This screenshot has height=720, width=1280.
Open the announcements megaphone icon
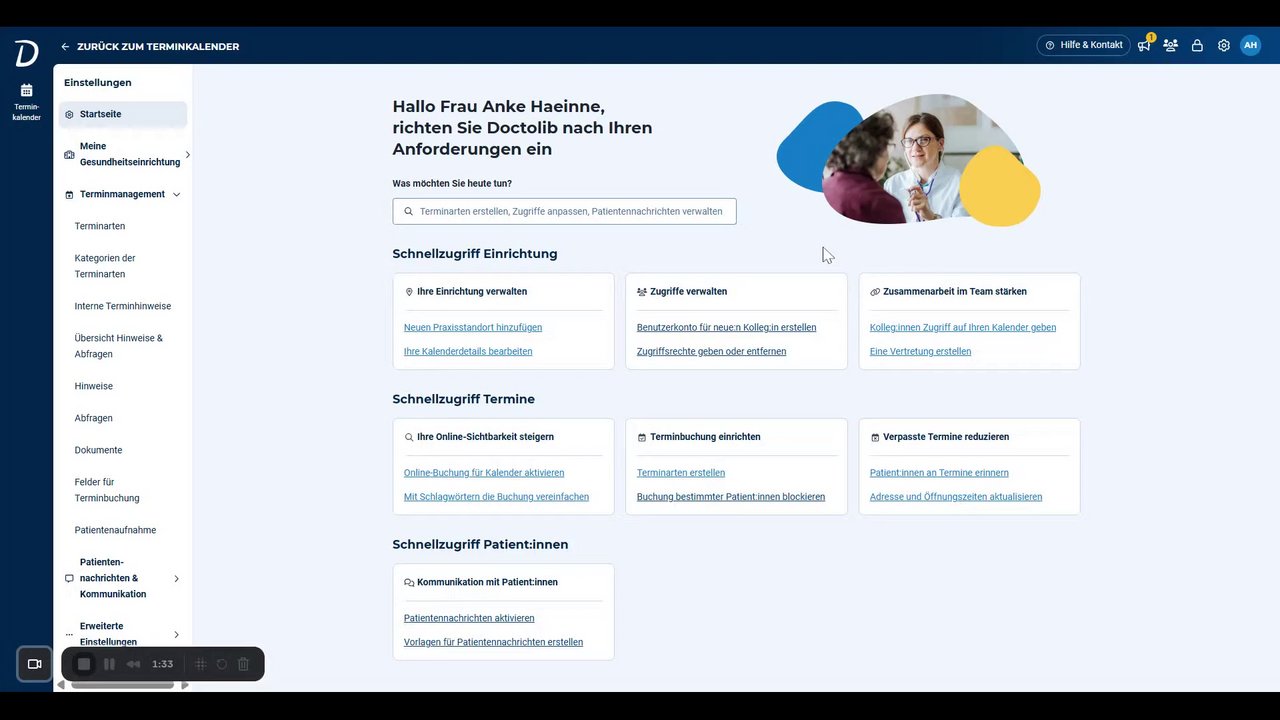[1144, 45]
